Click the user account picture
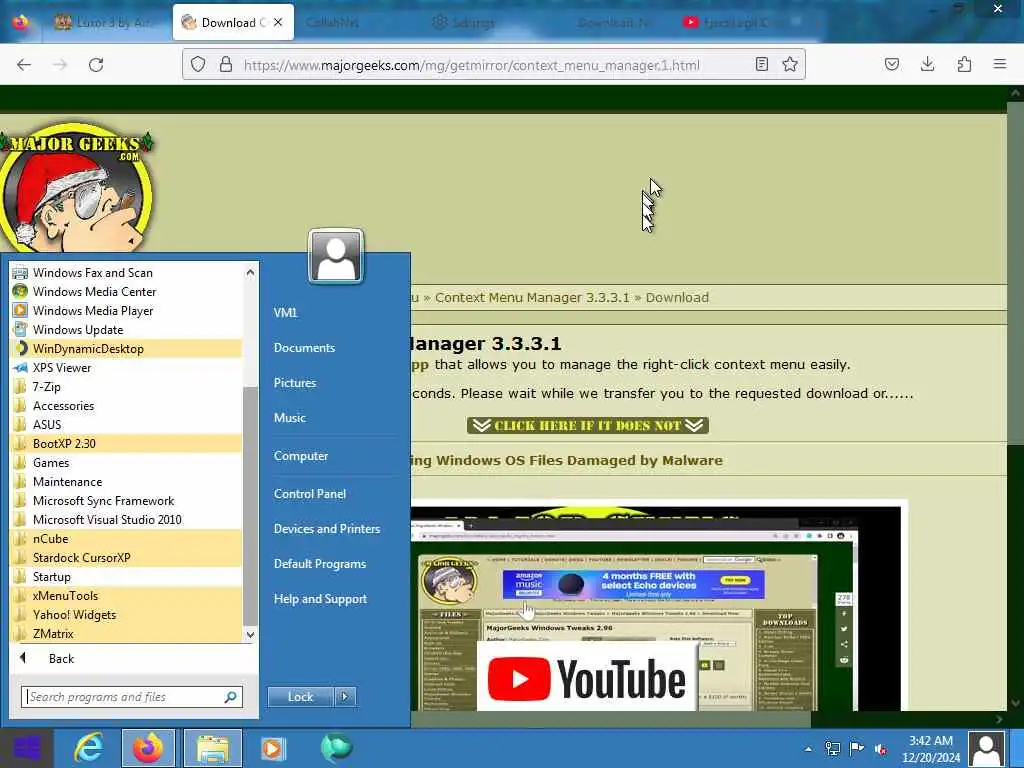Viewport: 1024px width, 768px height. [336, 256]
